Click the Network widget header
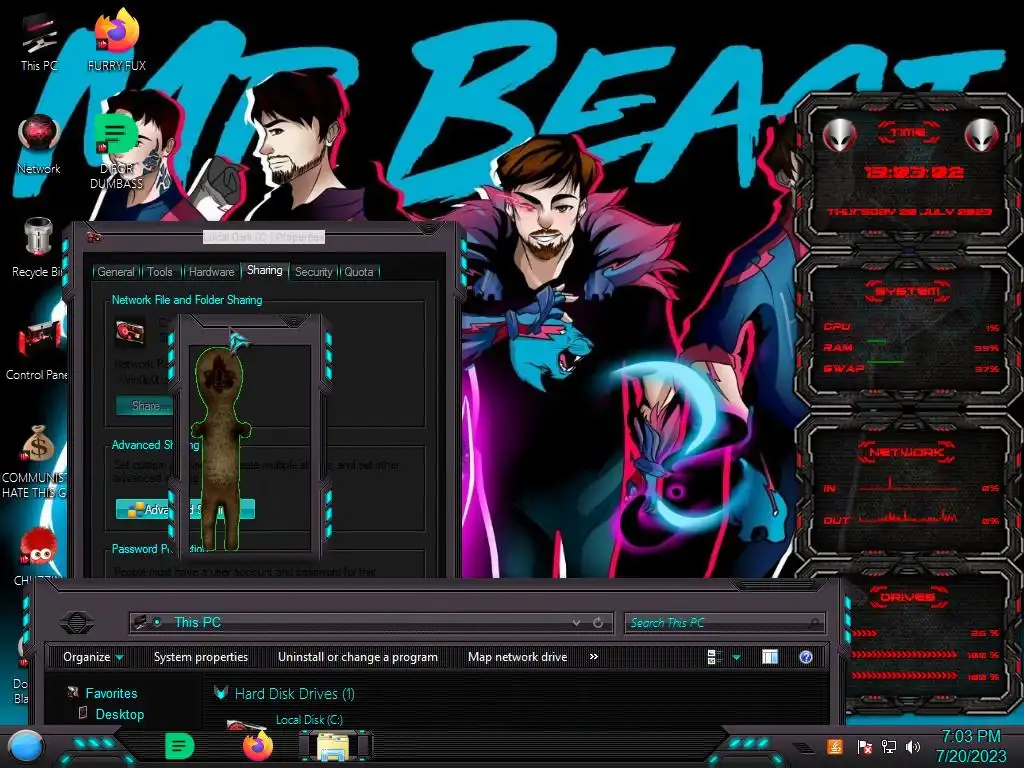1024x768 pixels. click(x=908, y=452)
